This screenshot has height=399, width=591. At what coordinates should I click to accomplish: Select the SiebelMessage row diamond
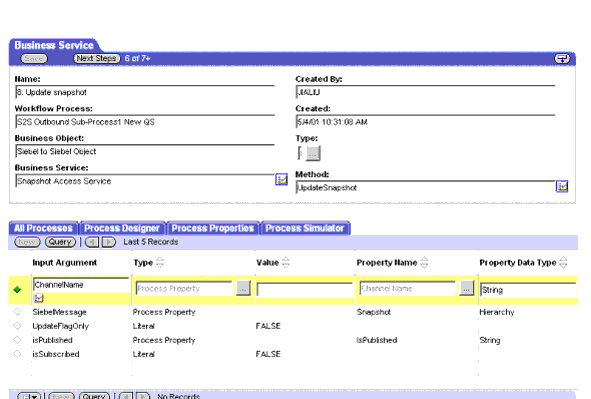click(x=17, y=312)
